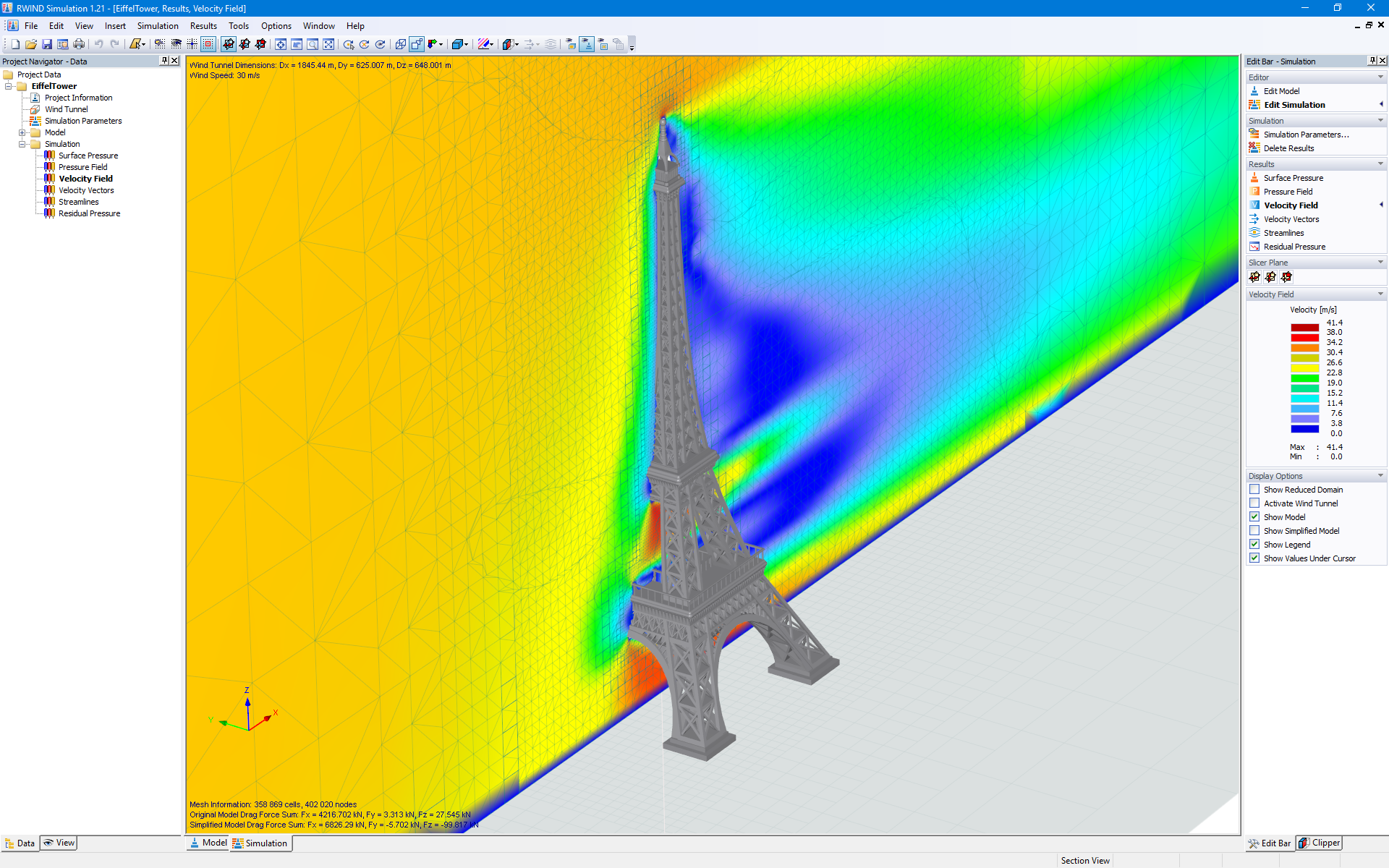Select Surface Pressure in Edit Bar results
The image size is (1389, 868).
[1294, 178]
